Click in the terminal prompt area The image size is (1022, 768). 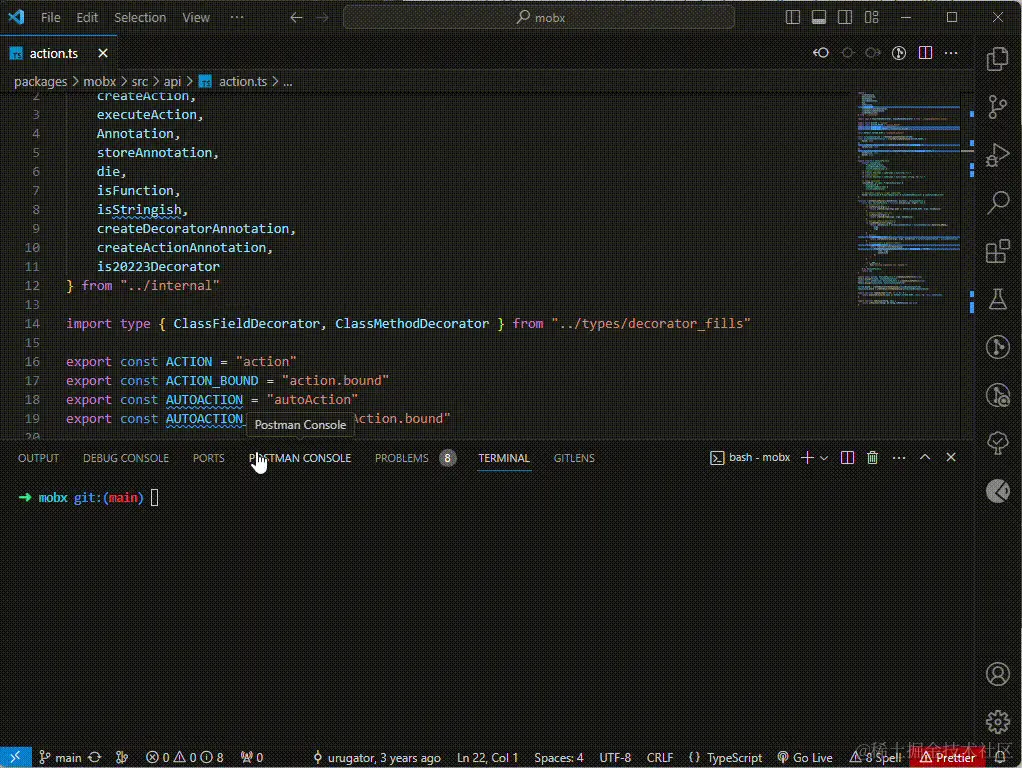155,498
